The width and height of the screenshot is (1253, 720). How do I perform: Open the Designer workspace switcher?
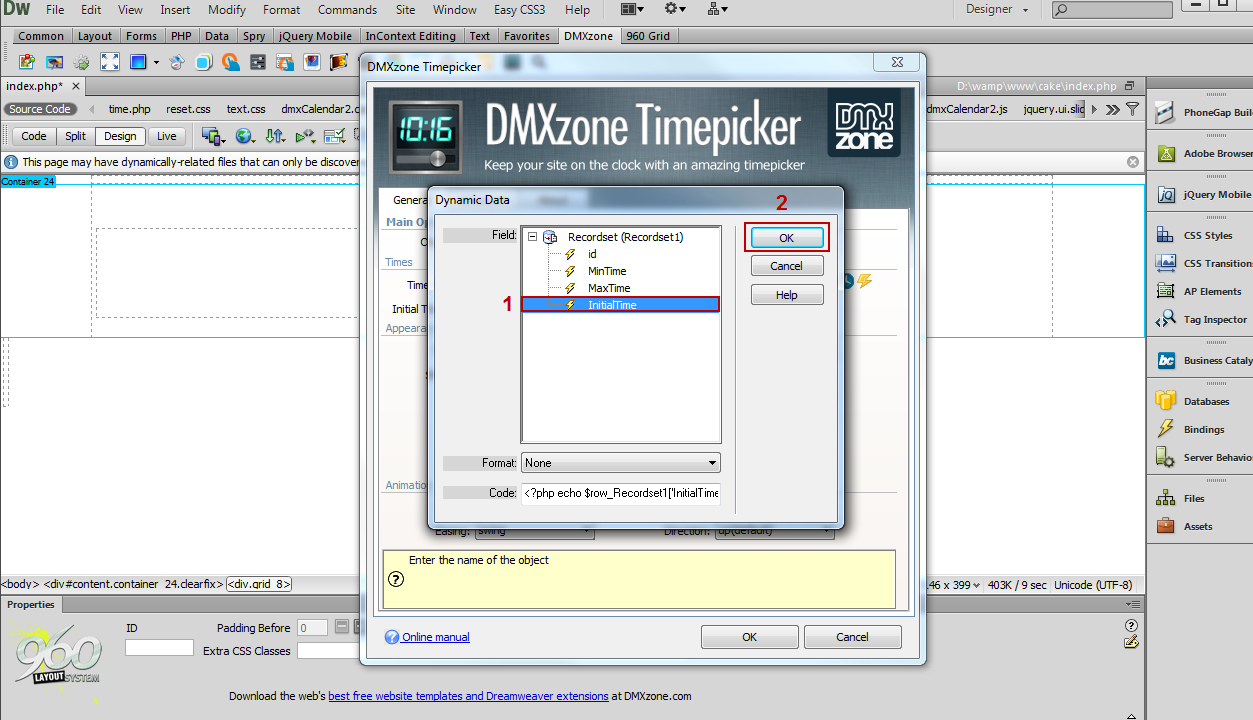(x=997, y=9)
